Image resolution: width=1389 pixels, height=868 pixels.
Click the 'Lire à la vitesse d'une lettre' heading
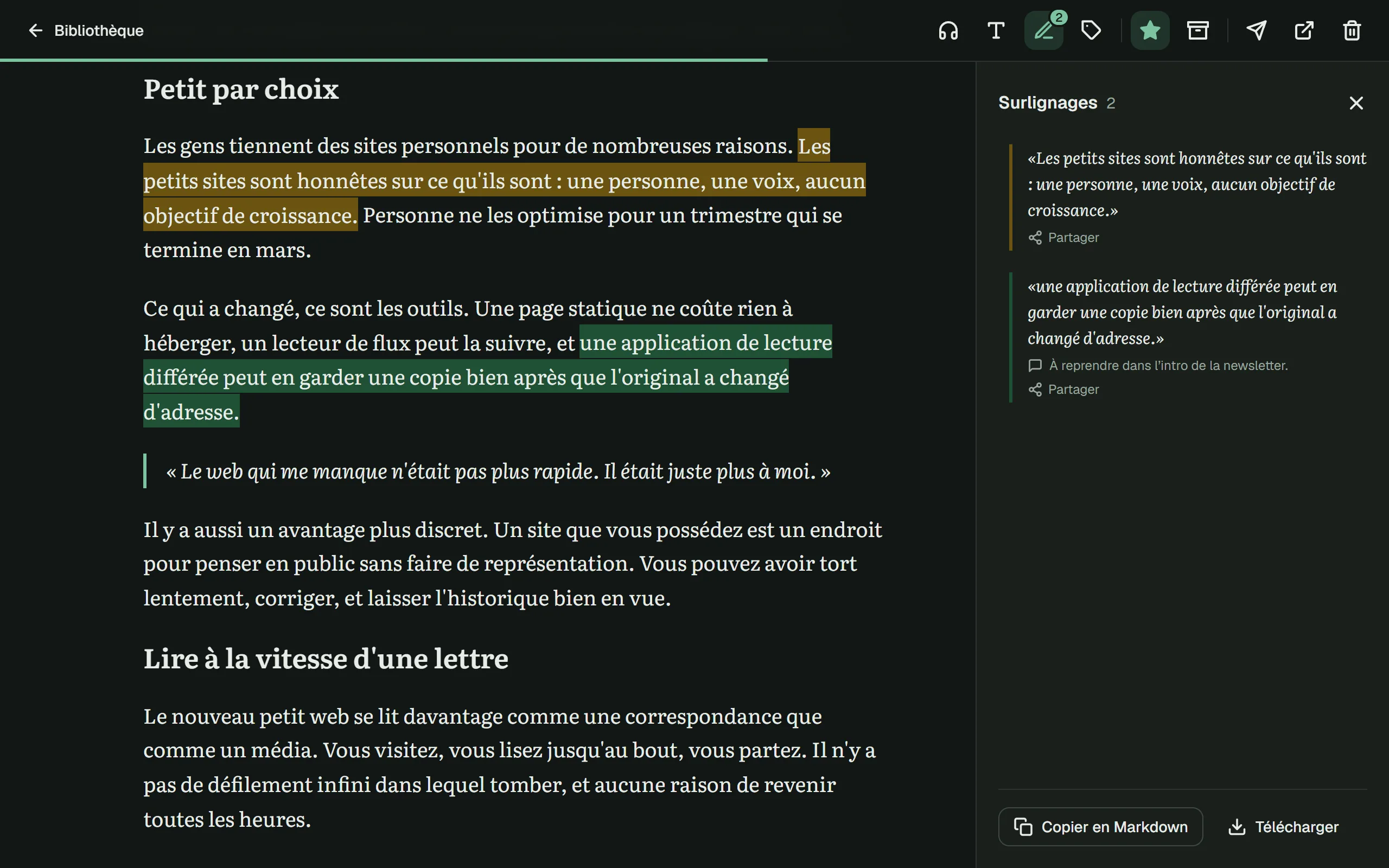point(326,659)
